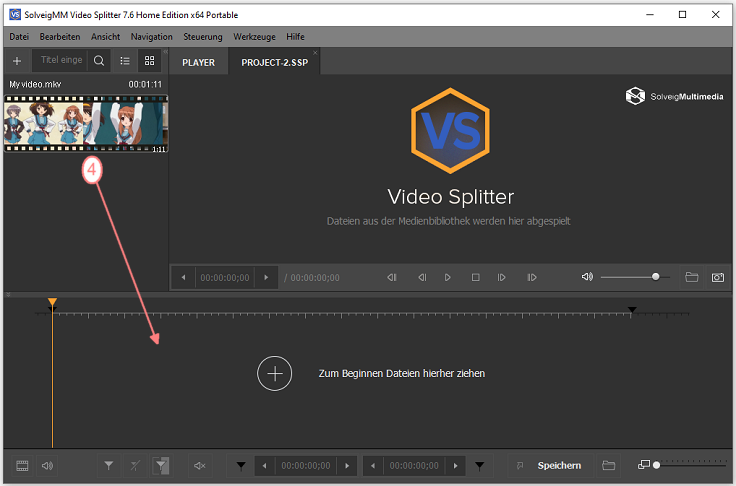Click the search magnifier in media library
The image size is (736, 486).
click(99, 61)
